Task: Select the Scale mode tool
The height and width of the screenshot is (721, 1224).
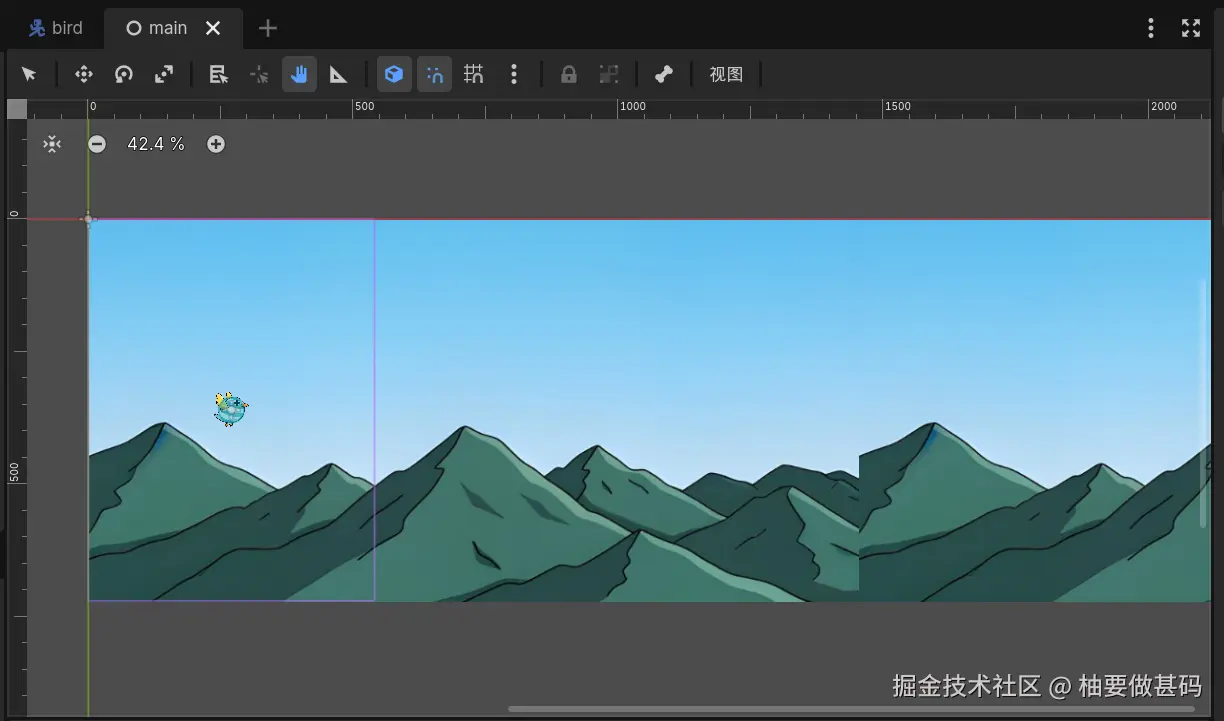Action: pos(163,74)
